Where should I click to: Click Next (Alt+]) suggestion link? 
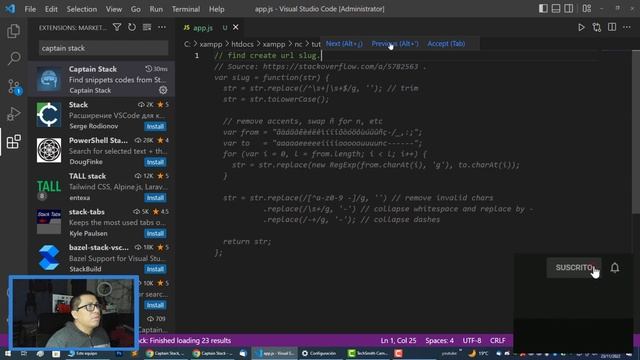coord(344,44)
